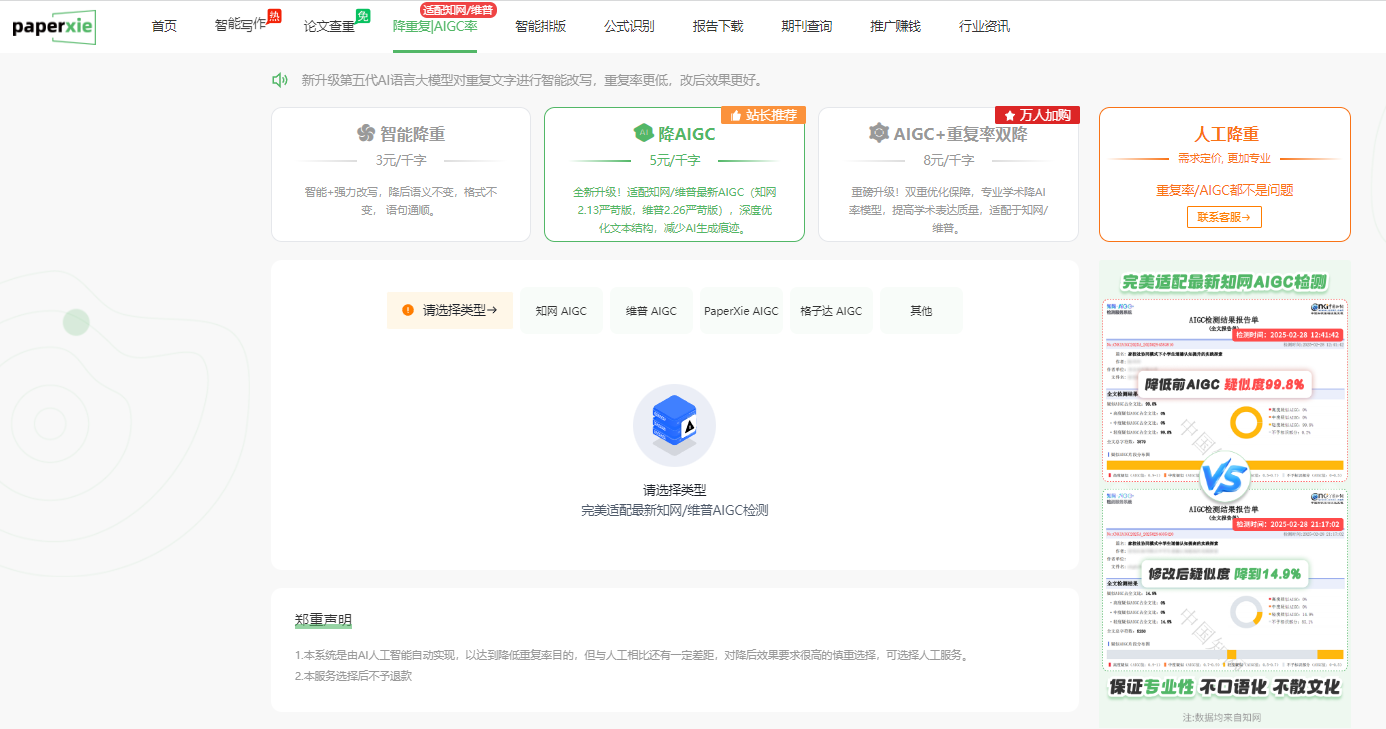Image resolution: width=1386 pixels, height=729 pixels.
Task: Choose the 其他 type option
Action: coord(921,311)
